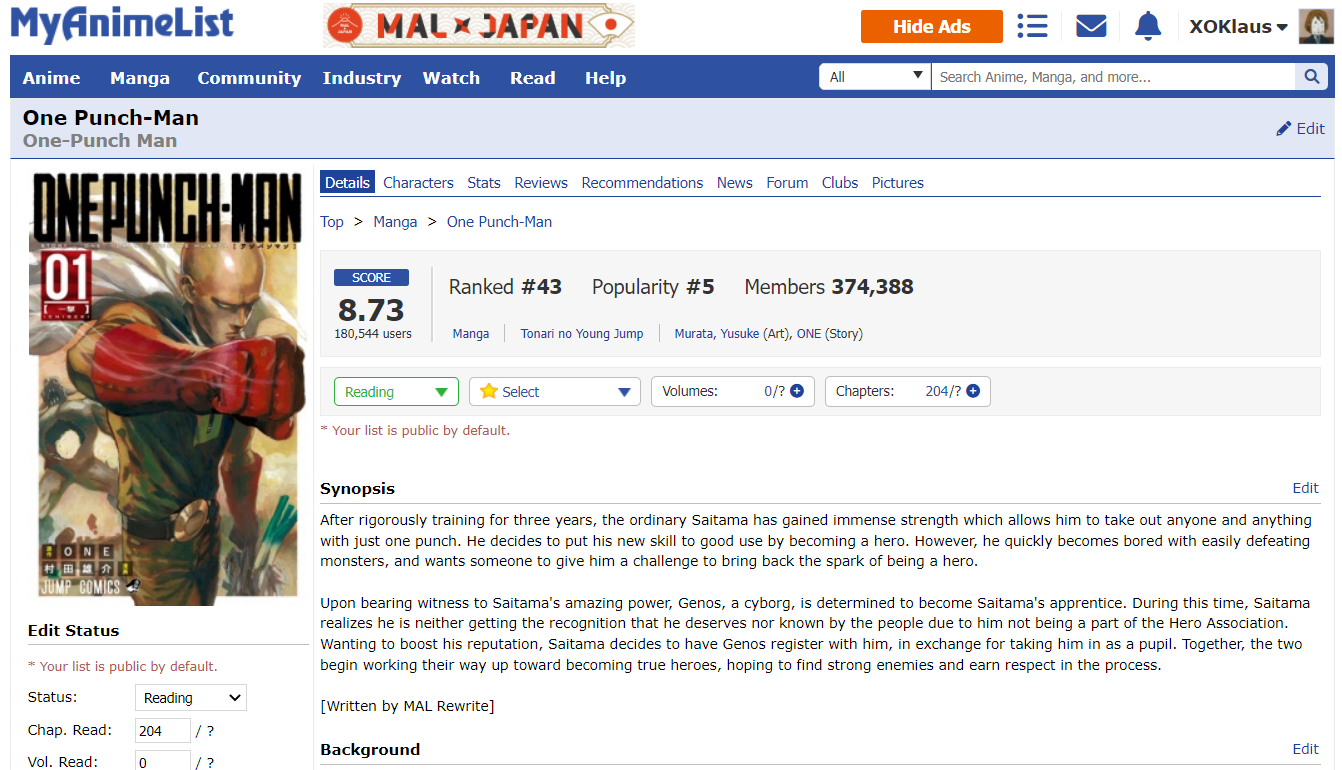Click the Chap. Read input field
Screen dimensions: 1342x770
coord(162,731)
